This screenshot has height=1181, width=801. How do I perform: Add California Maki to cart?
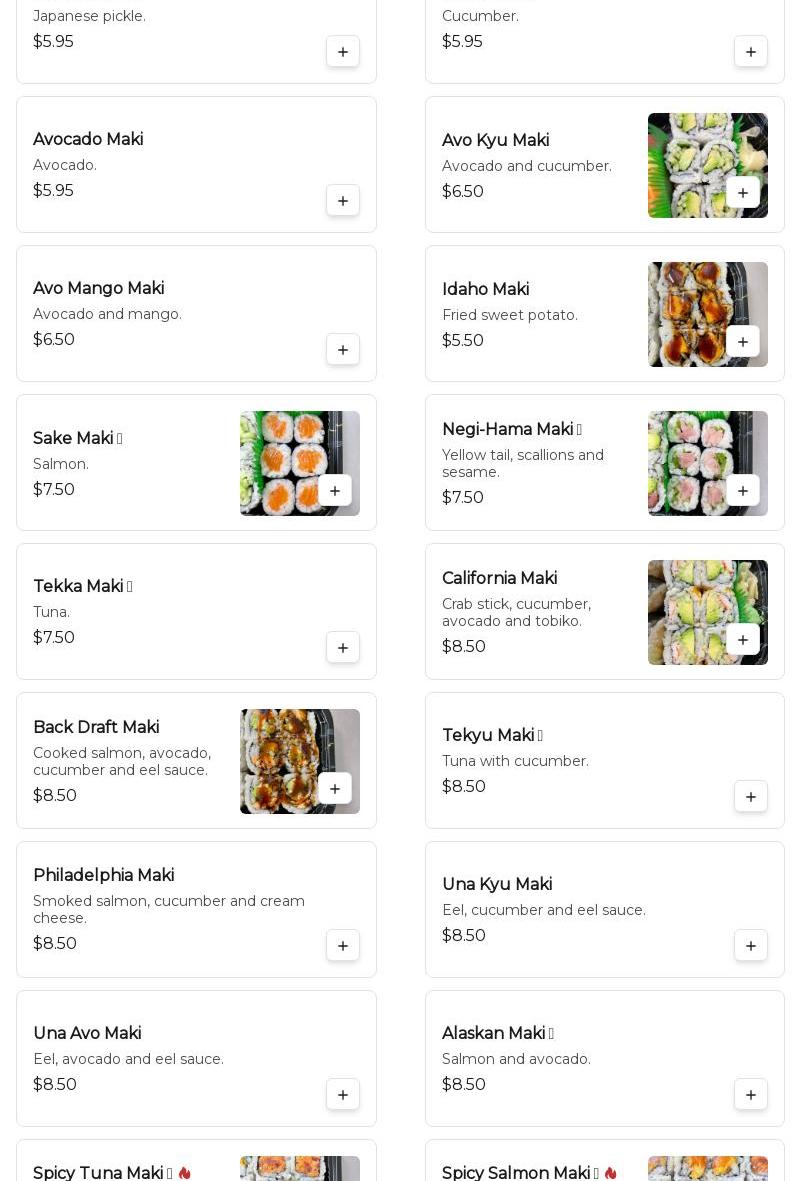pyautogui.click(x=743, y=640)
